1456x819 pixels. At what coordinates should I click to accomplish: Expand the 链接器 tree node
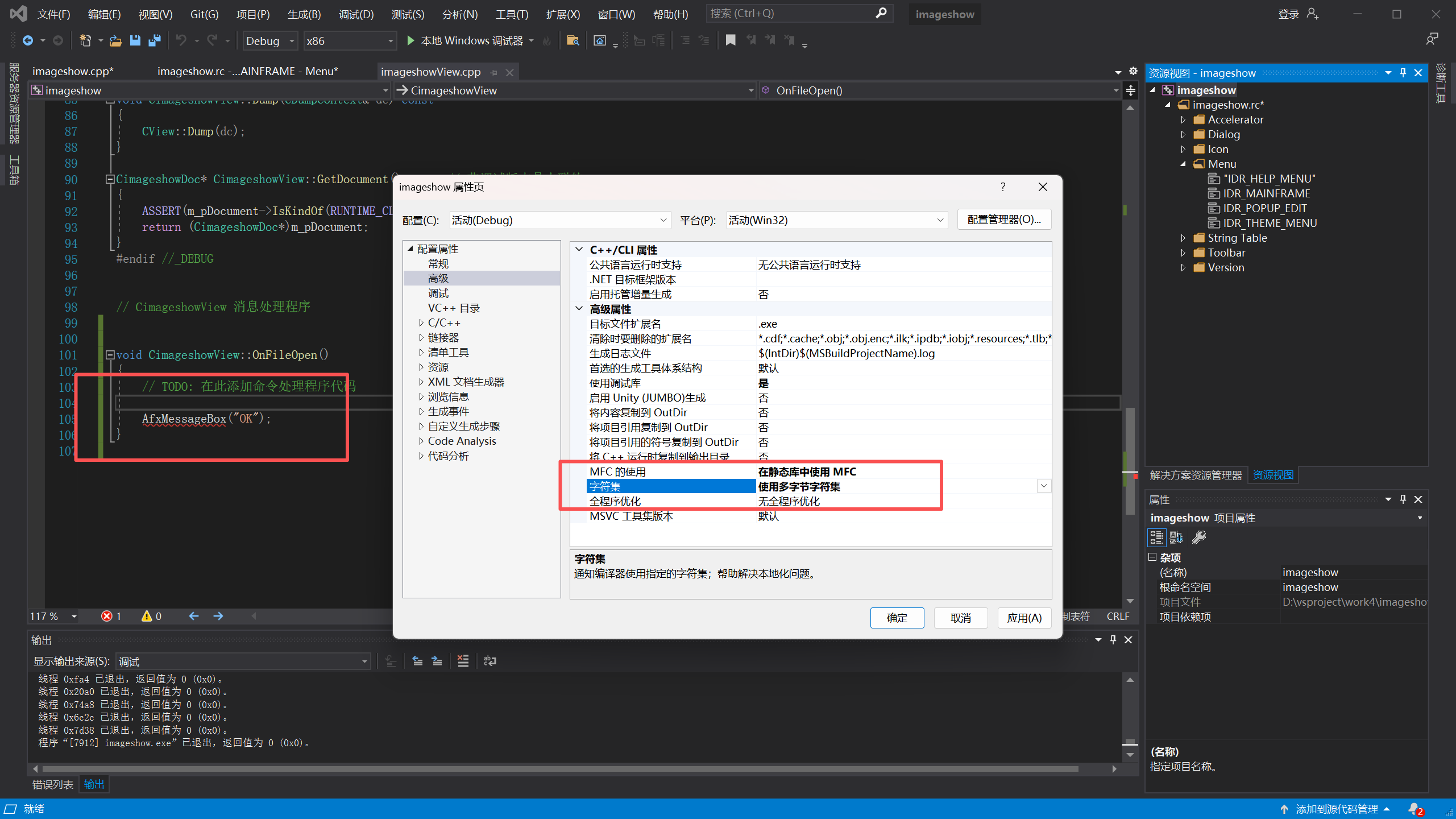[421, 338]
